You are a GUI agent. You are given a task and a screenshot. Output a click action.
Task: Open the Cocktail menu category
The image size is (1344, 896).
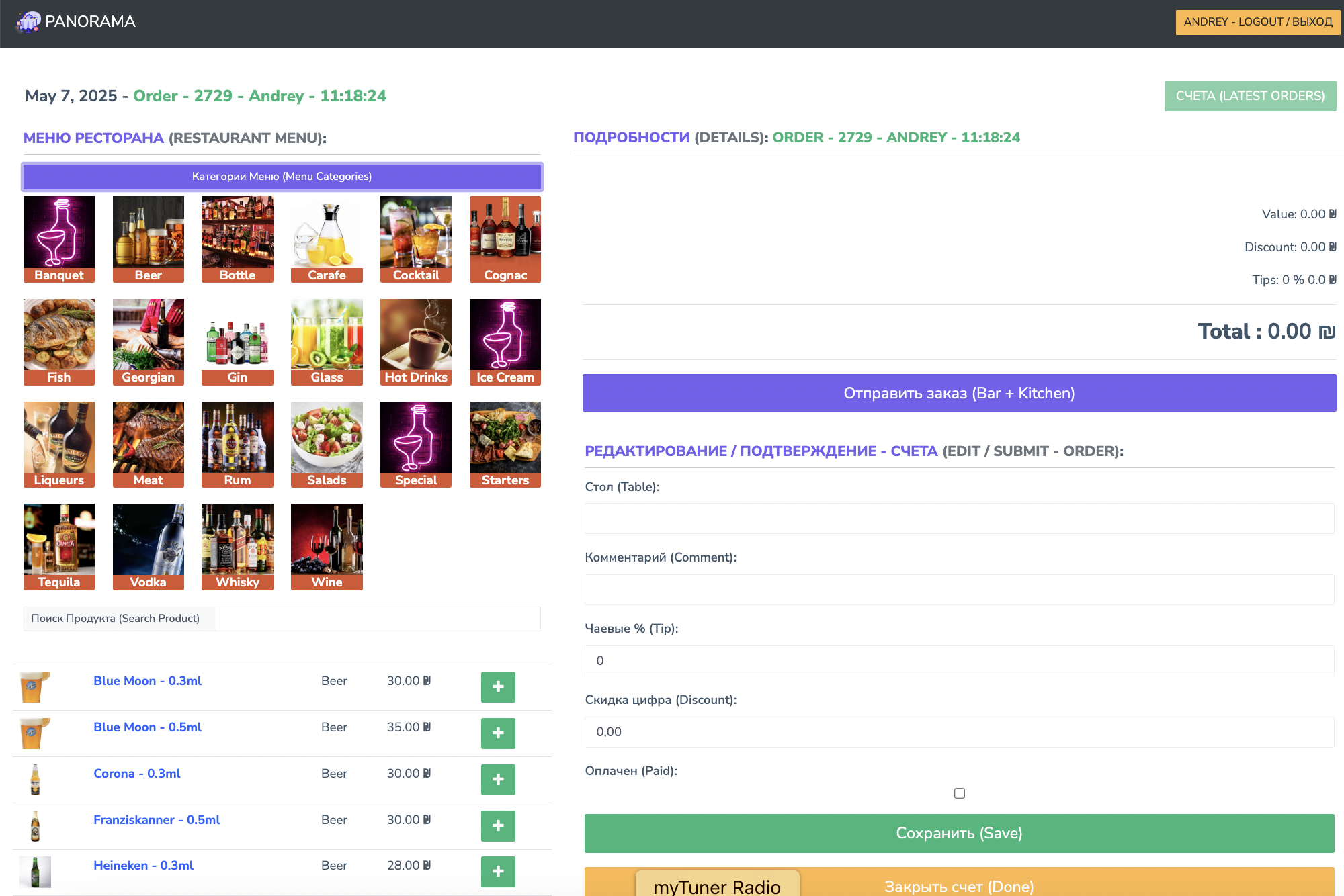pos(415,239)
